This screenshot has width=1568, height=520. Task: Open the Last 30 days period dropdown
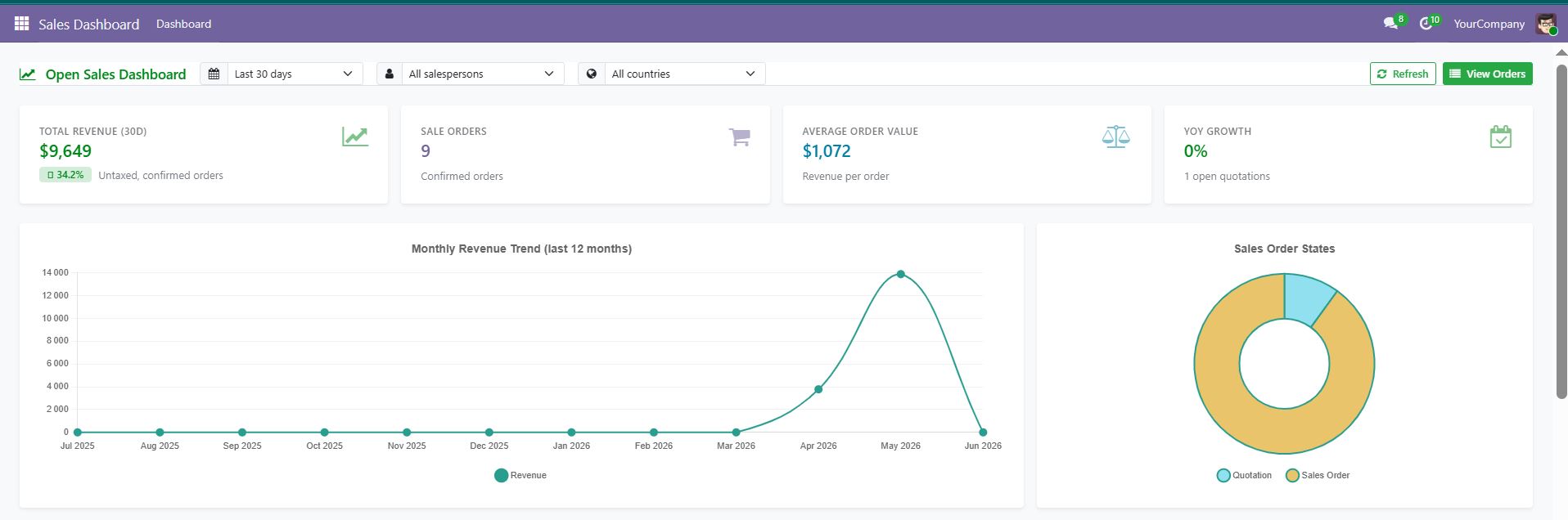pos(295,74)
